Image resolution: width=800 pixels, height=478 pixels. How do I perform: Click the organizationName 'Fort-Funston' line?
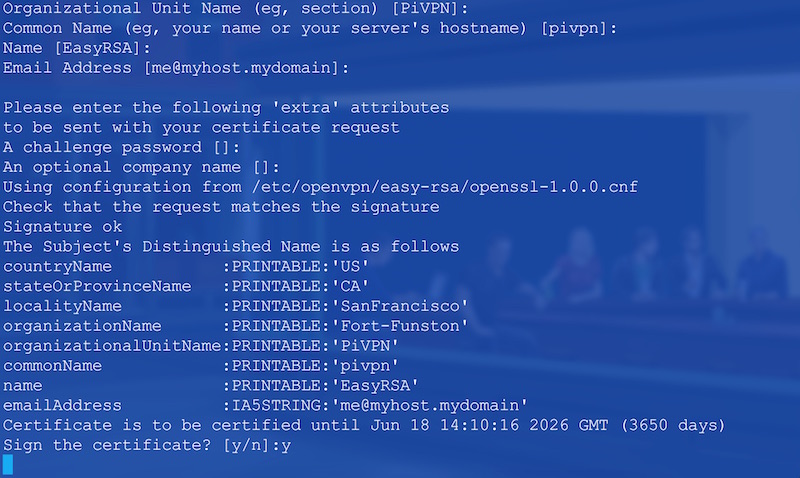click(x=235, y=326)
